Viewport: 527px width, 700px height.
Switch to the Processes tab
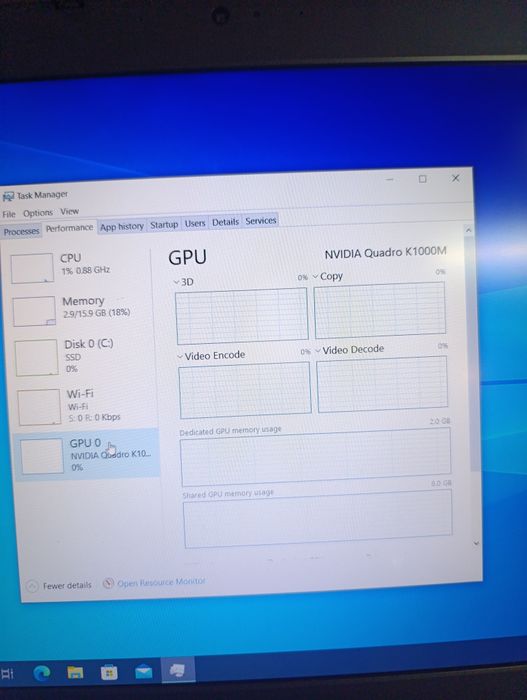click(21, 231)
